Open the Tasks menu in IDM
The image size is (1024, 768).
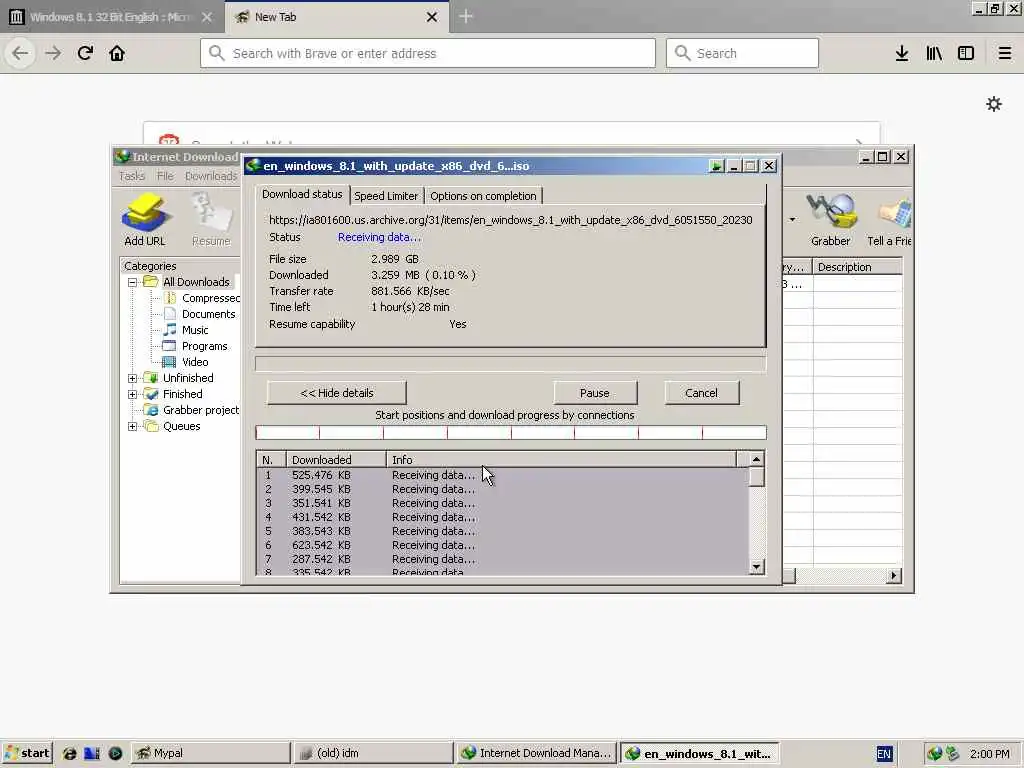(132, 176)
